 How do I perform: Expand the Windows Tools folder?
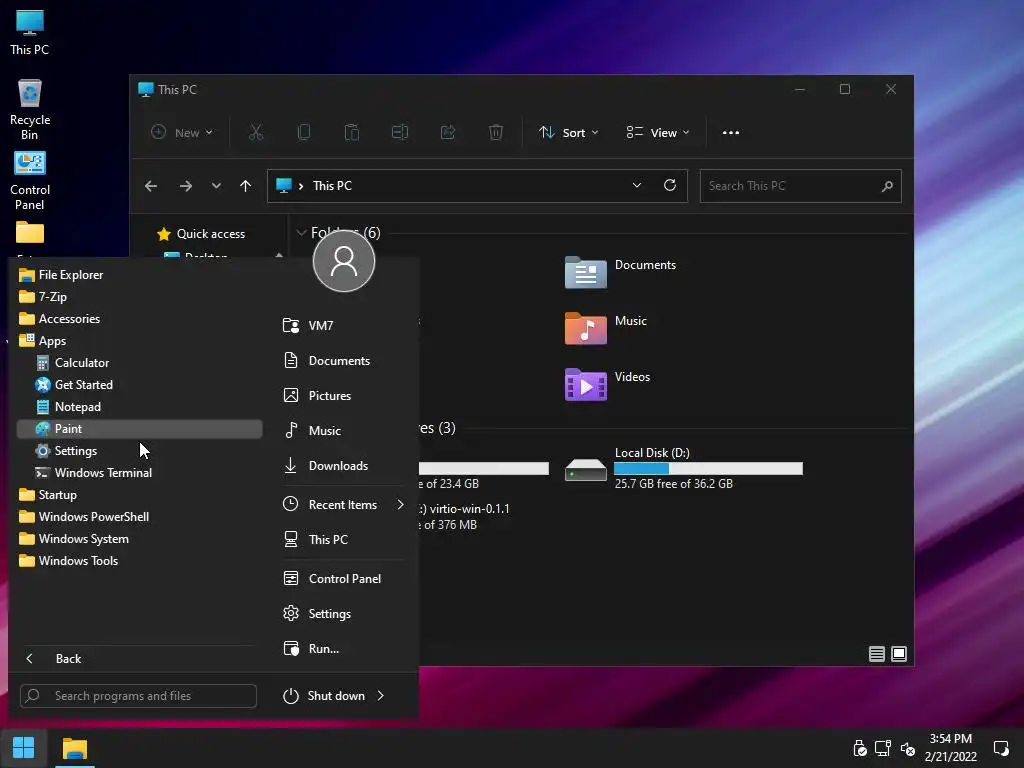point(138,561)
